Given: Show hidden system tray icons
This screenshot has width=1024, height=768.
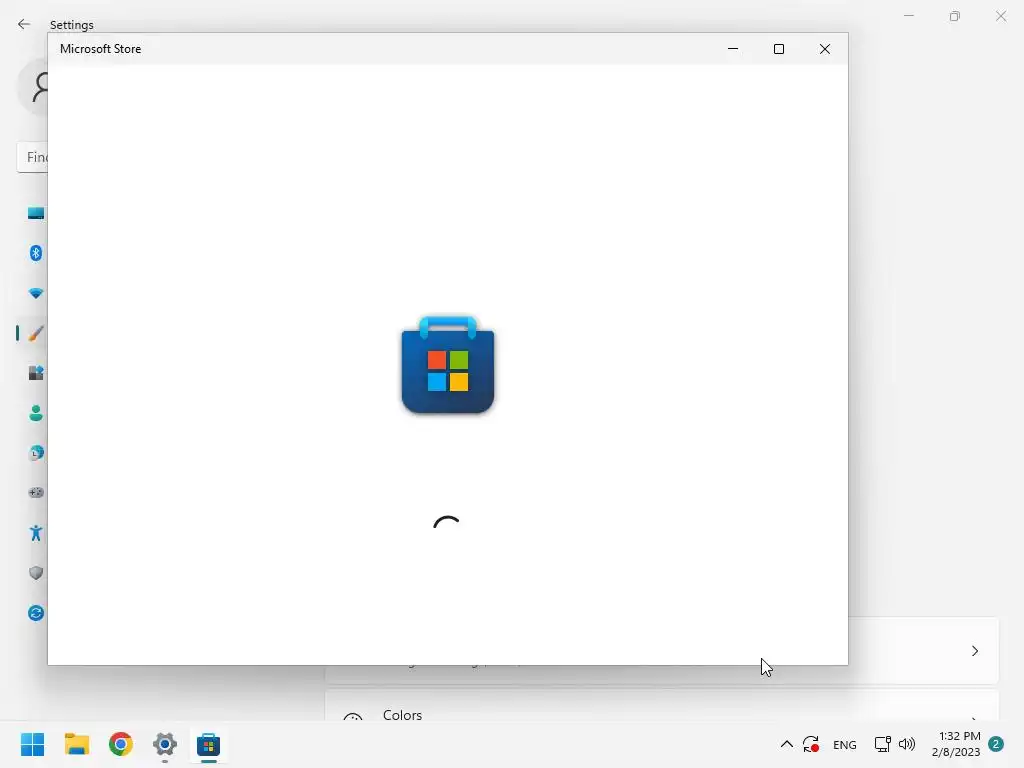Looking at the screenshot, I should point(787,744).
